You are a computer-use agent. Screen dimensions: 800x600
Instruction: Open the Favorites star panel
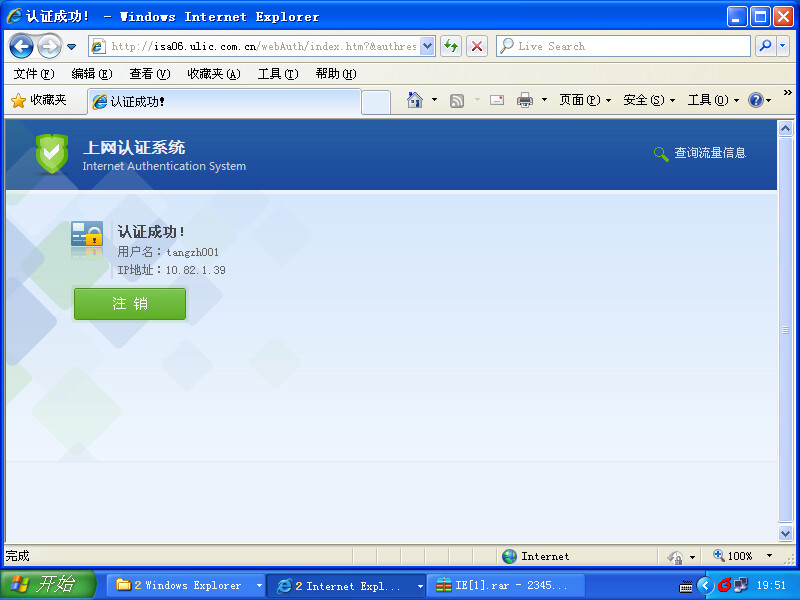(x=39, y=100)
